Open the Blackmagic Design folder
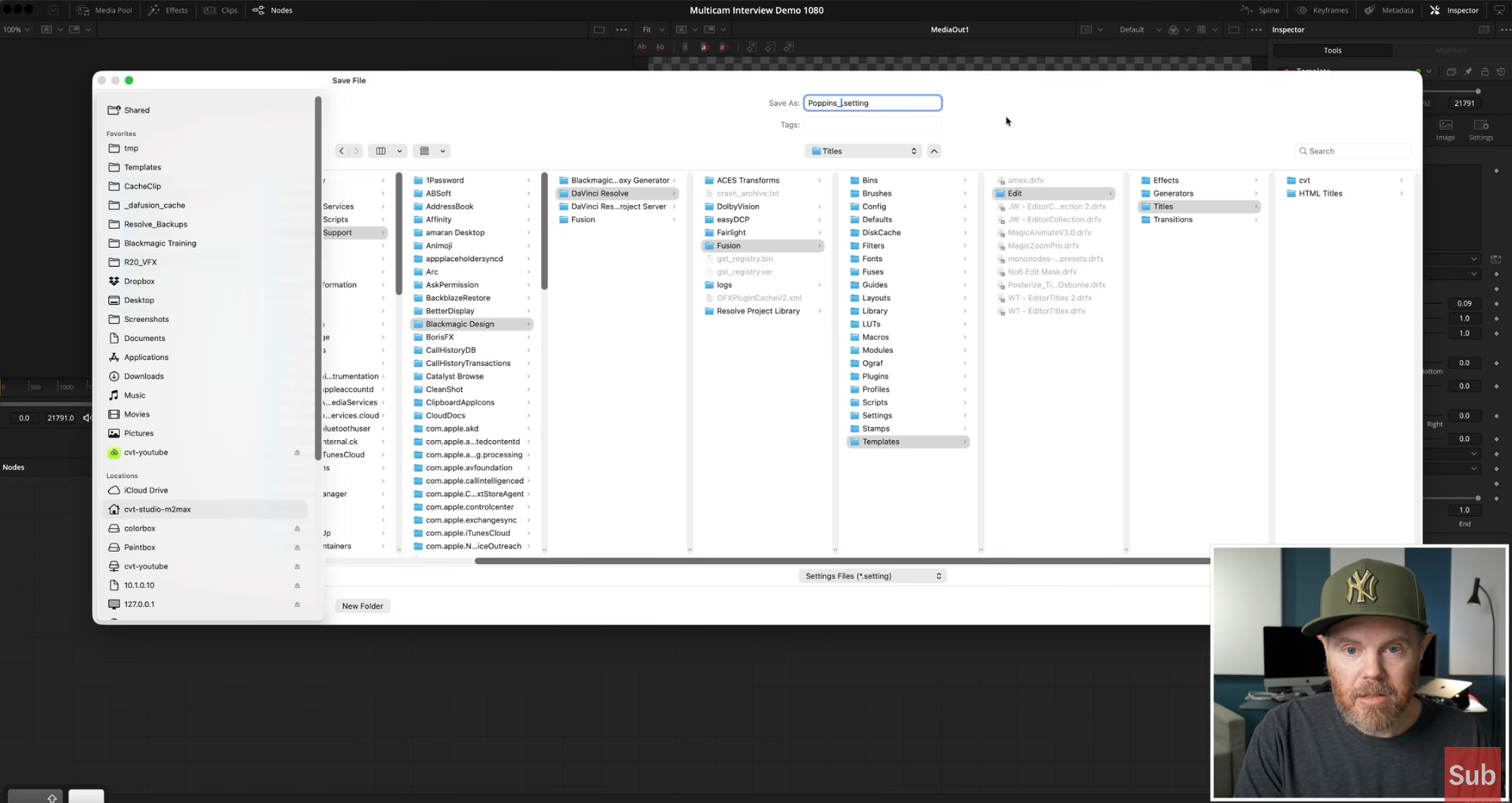 (472, 324)
